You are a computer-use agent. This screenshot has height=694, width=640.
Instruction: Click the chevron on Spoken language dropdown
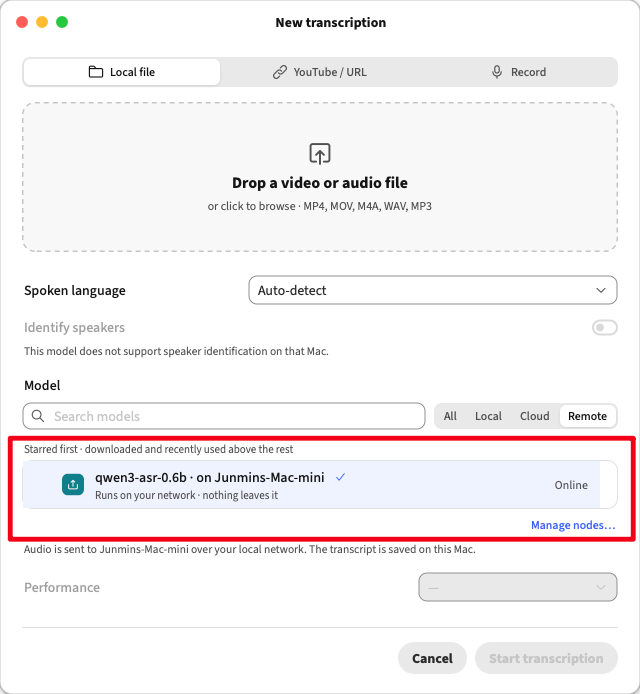click(601, 290)
